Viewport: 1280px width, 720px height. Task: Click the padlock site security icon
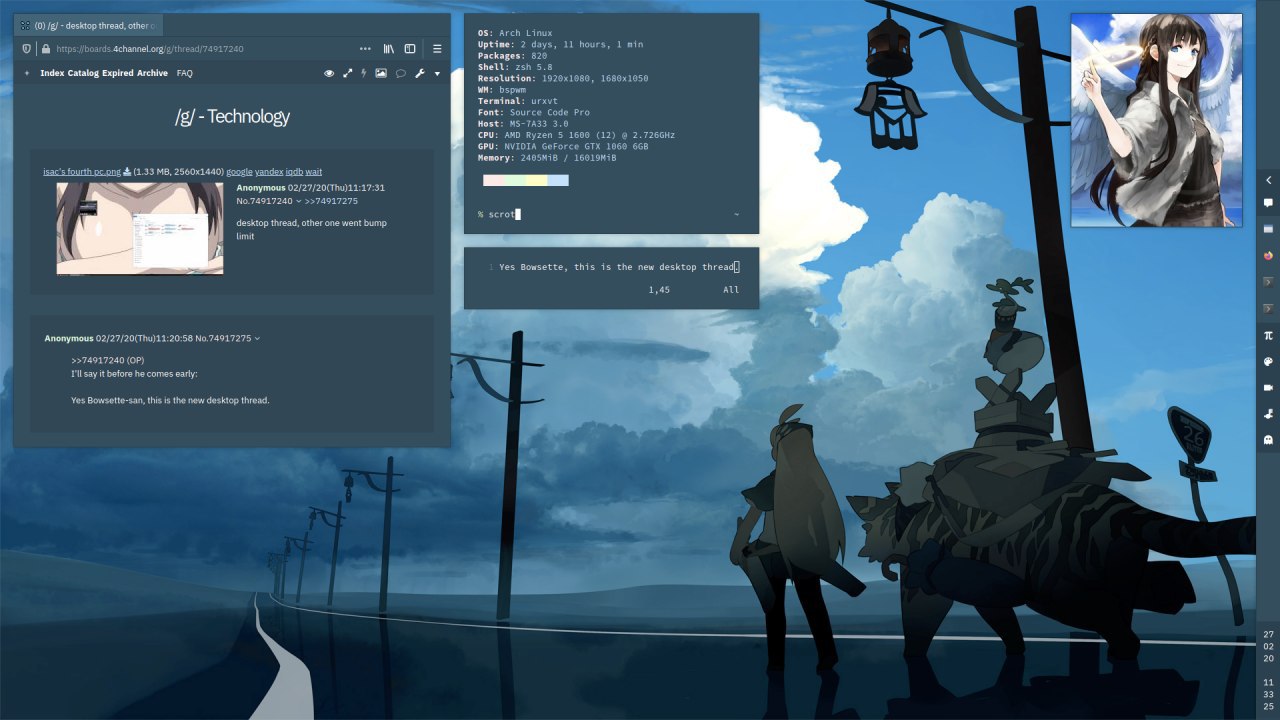(45, 48)
